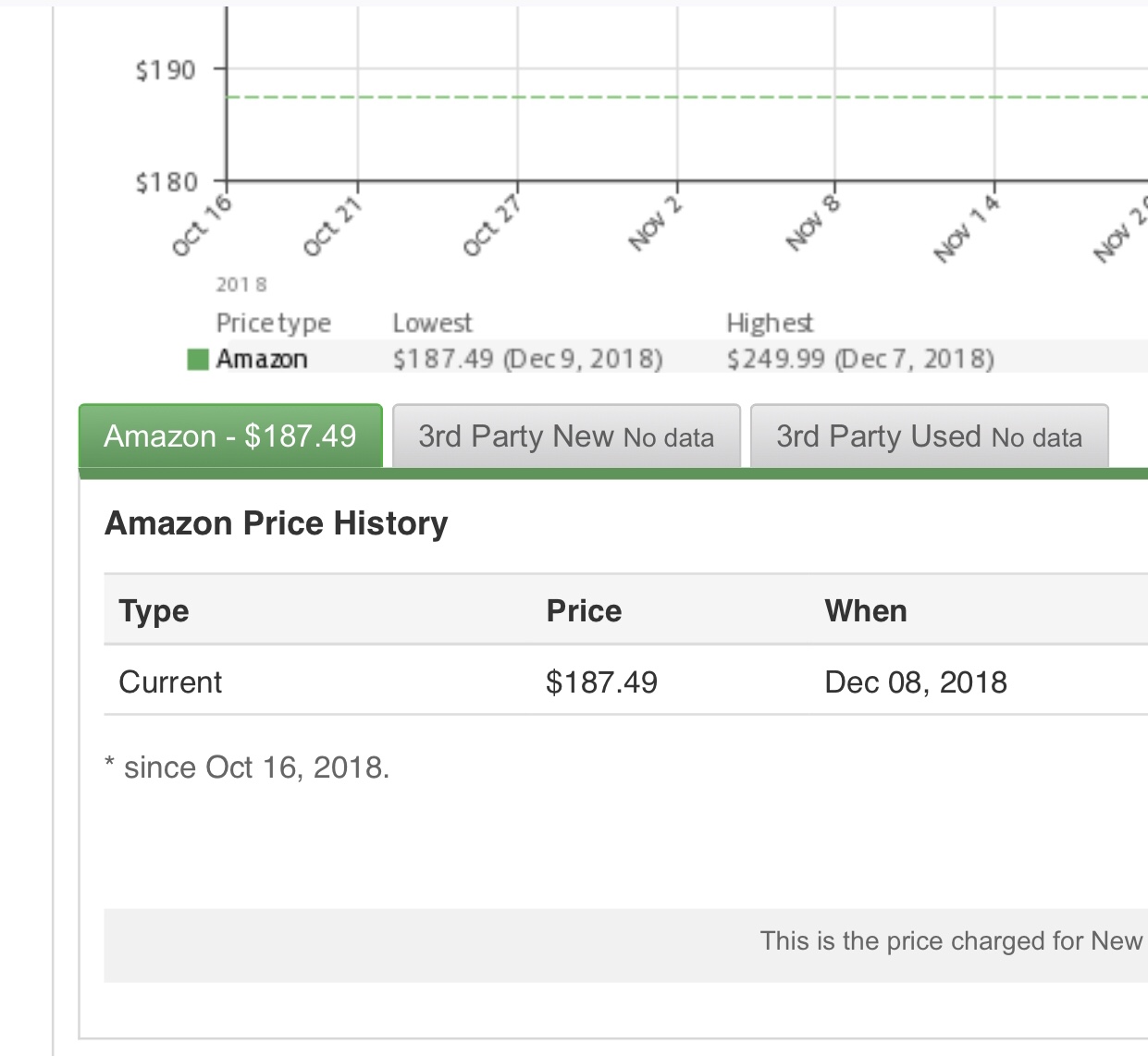Click the Type column header

pos(154,611)
